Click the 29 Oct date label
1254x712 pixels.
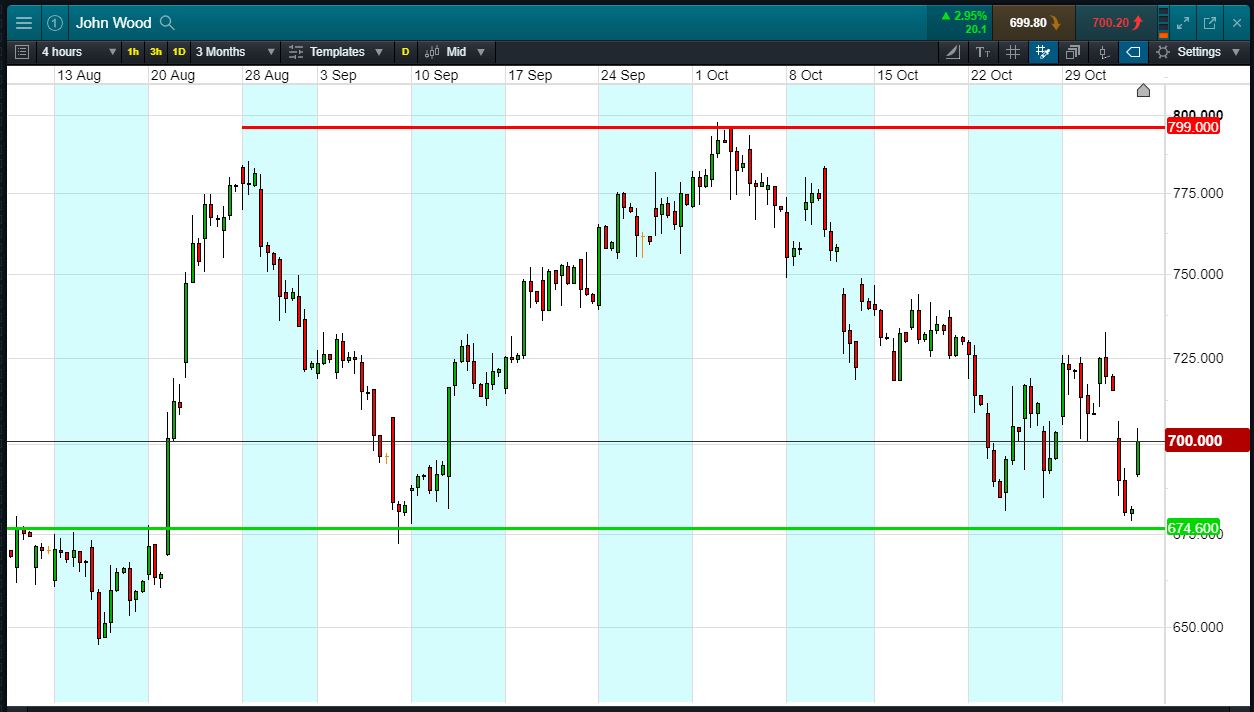(x=1085, y=75)
